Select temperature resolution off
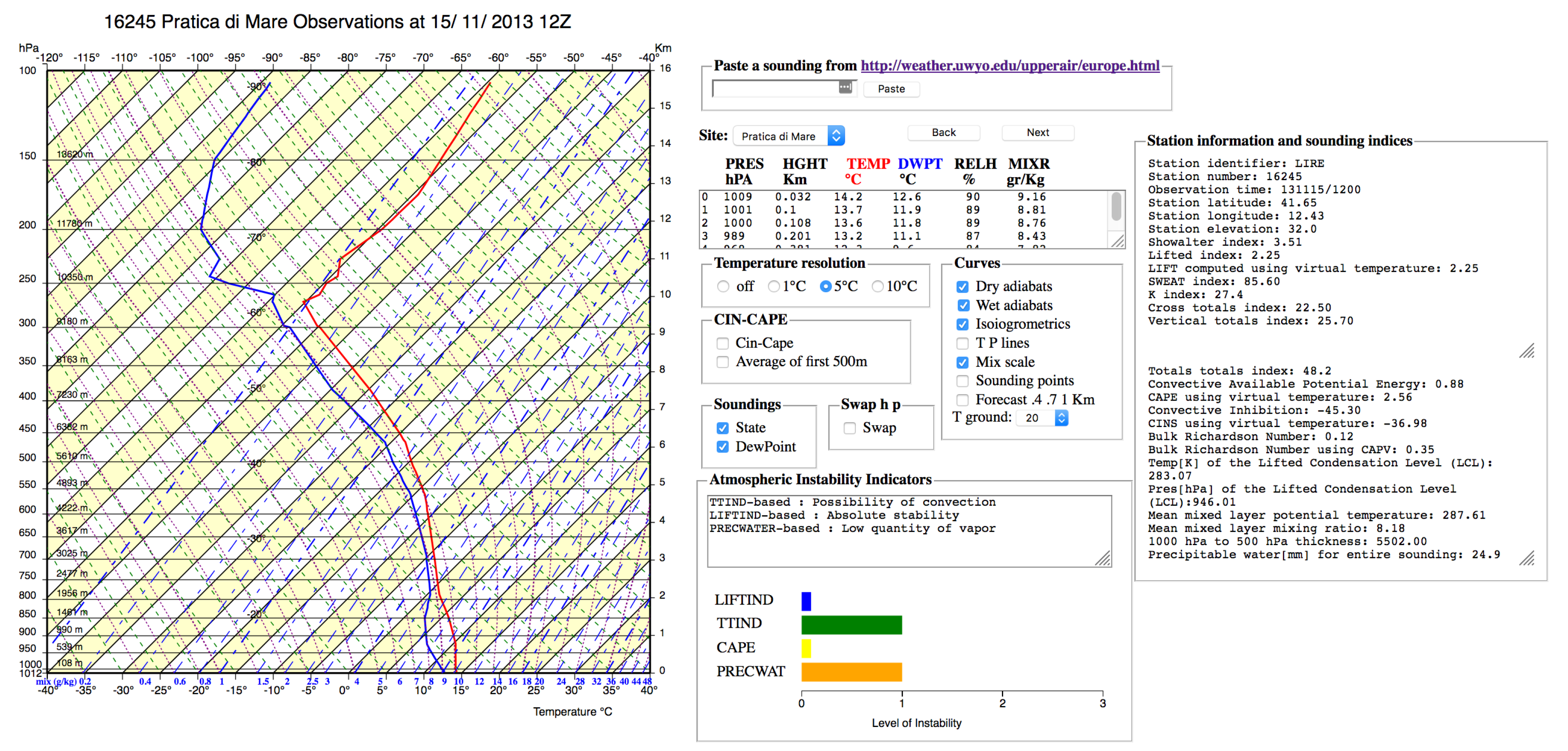This screenshot has height=751, width=1568. point(723,286)
